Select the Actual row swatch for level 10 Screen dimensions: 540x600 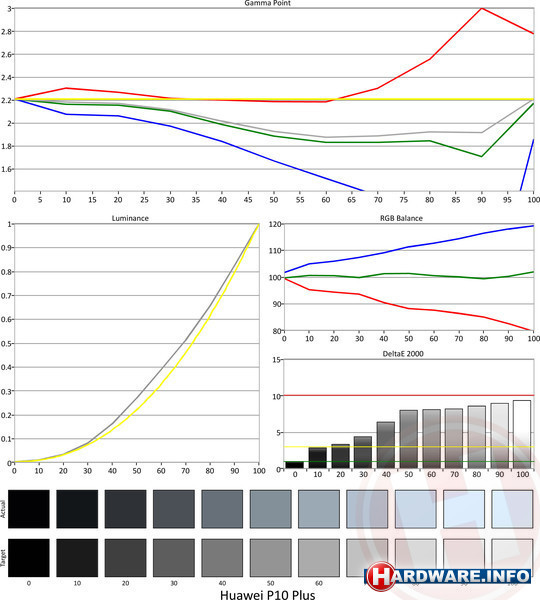click(77, 509)
